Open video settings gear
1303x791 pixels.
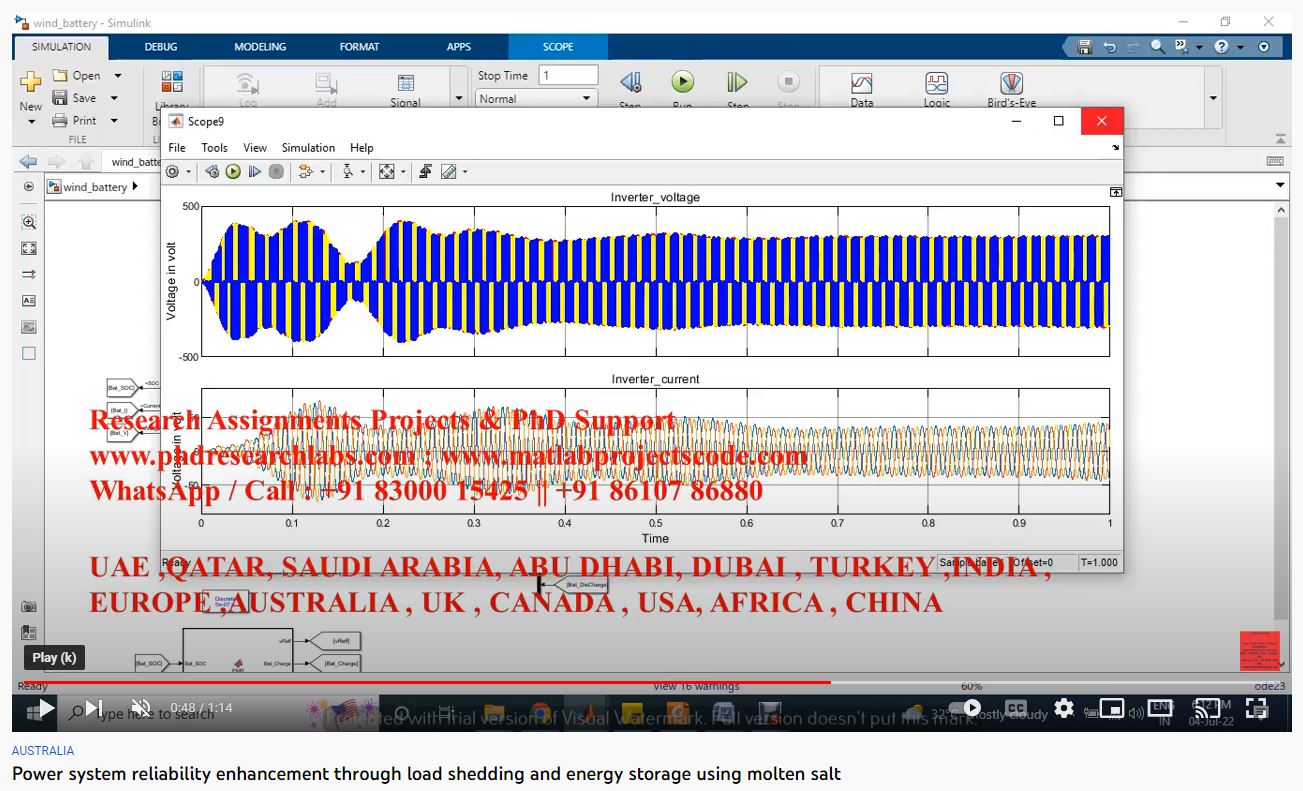point(1064,709)
